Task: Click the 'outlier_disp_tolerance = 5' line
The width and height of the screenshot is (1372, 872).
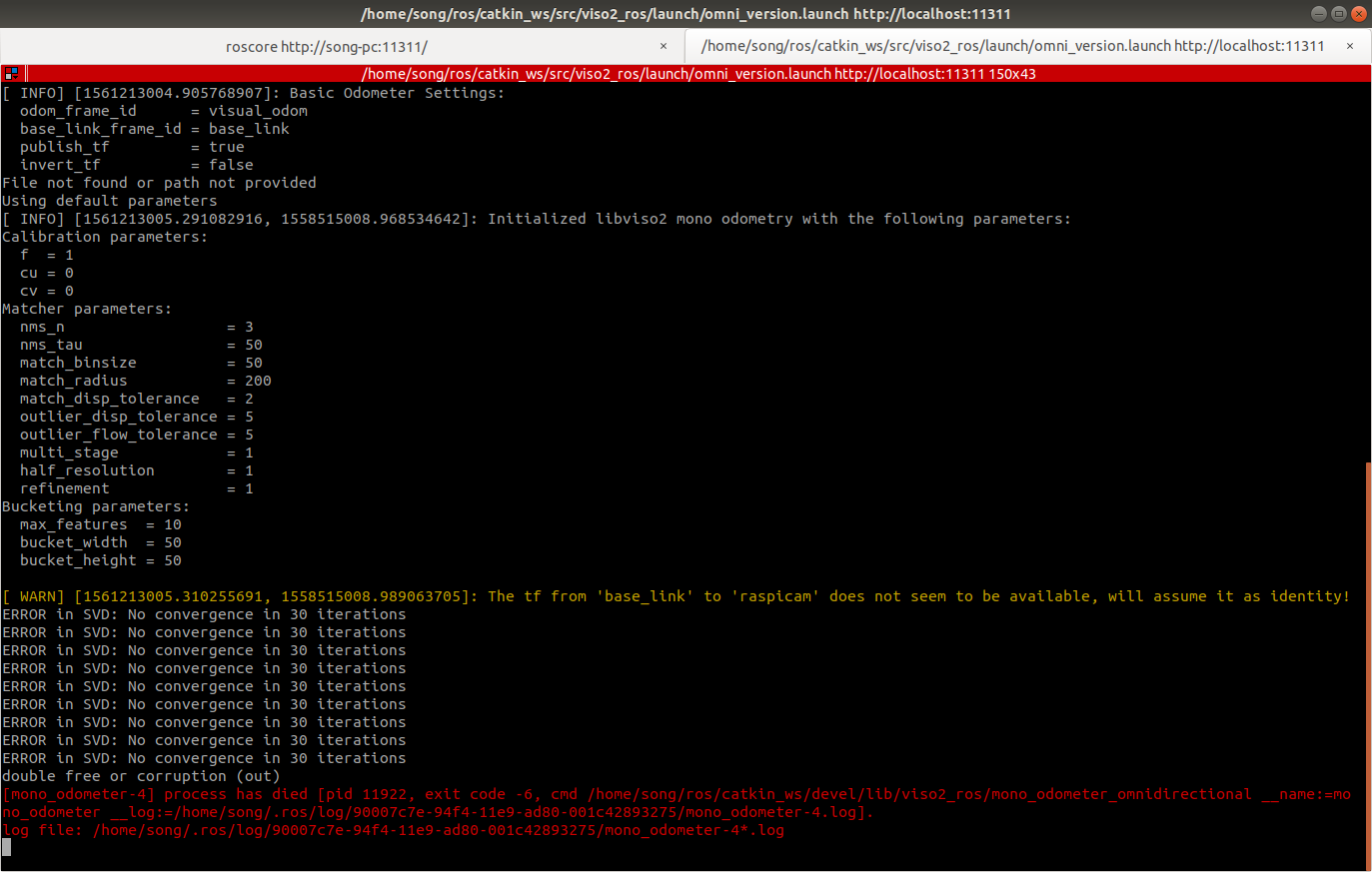Action: tap(137, 417)
